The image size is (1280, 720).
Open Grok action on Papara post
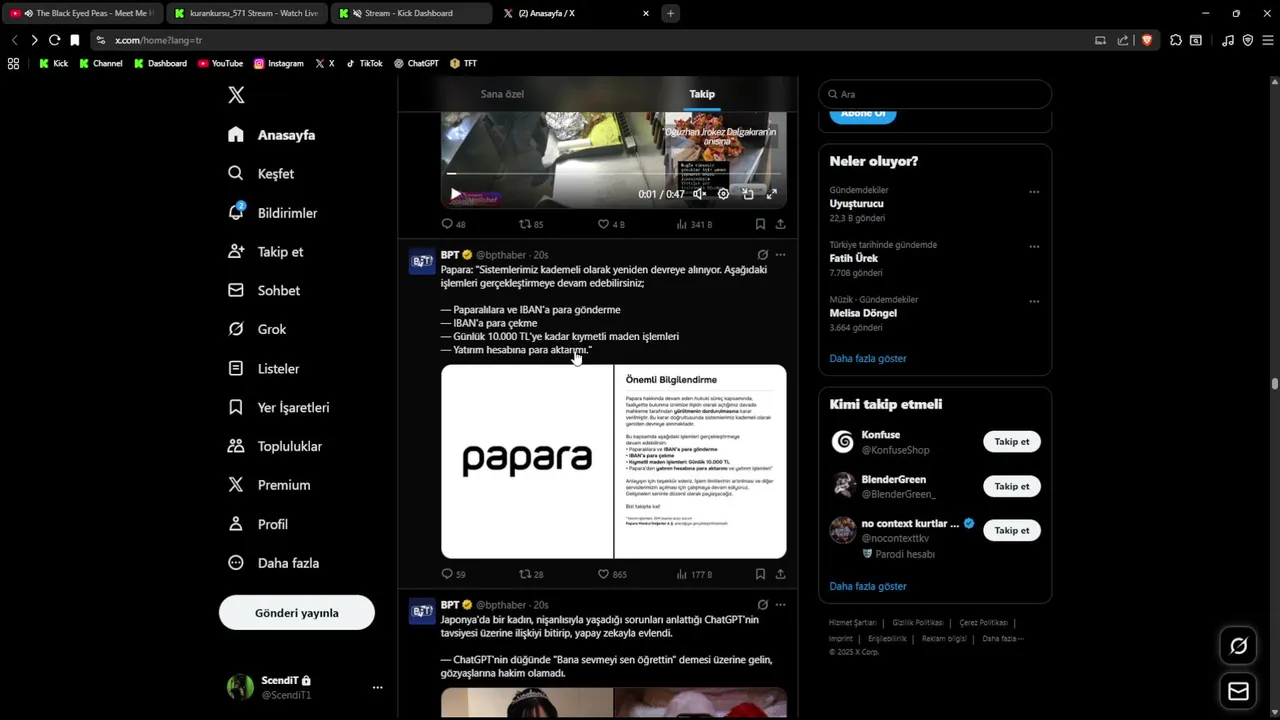tap(762, 255)
